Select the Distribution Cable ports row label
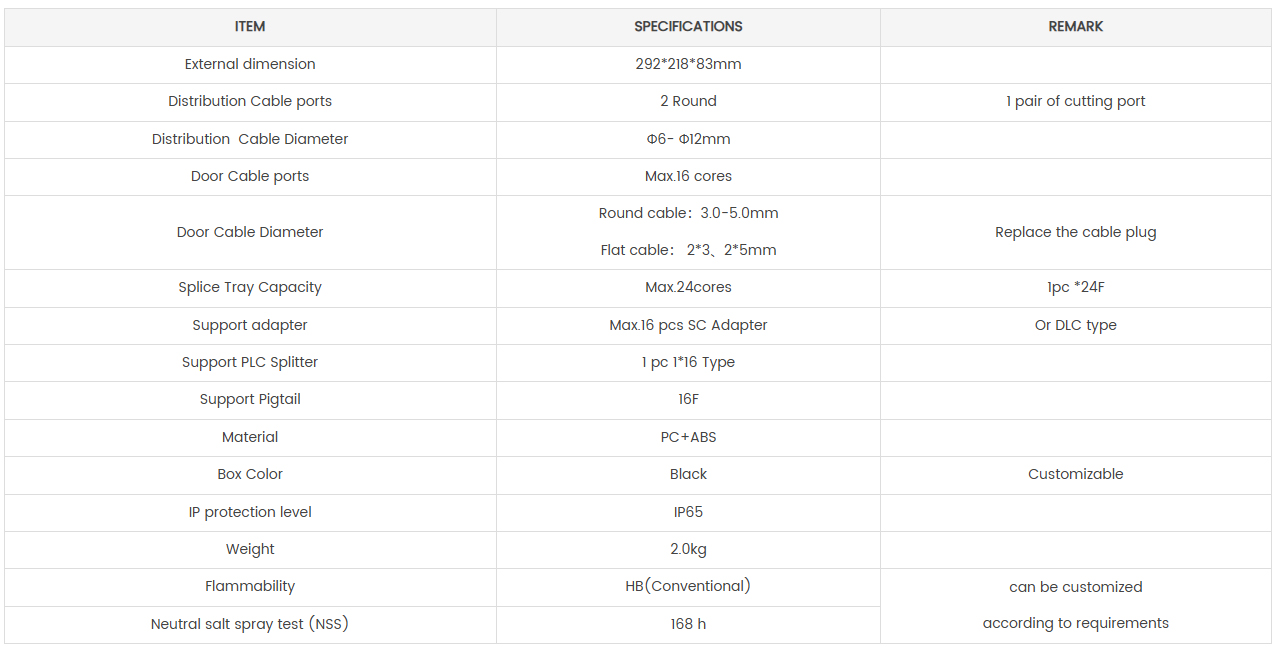The image size is (1275, 654). [x=250, y=101]
